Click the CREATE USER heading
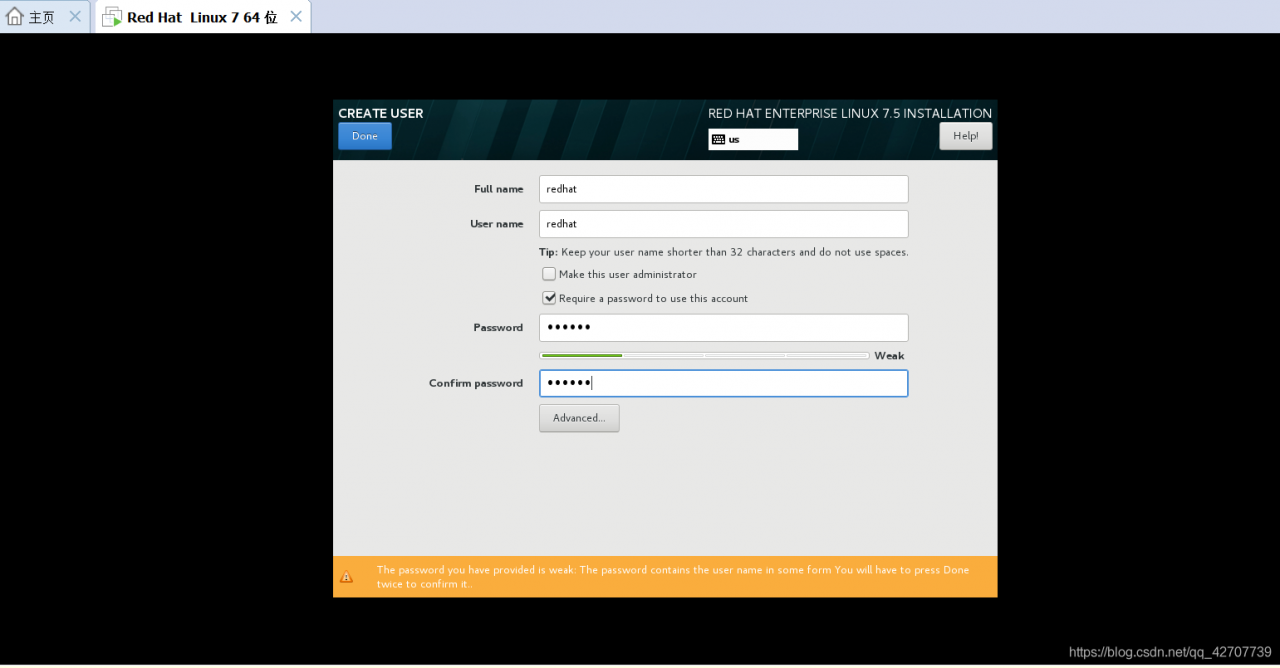This screenshot has width=1280, height=668. pyautogui.click(x=381, y=113)
